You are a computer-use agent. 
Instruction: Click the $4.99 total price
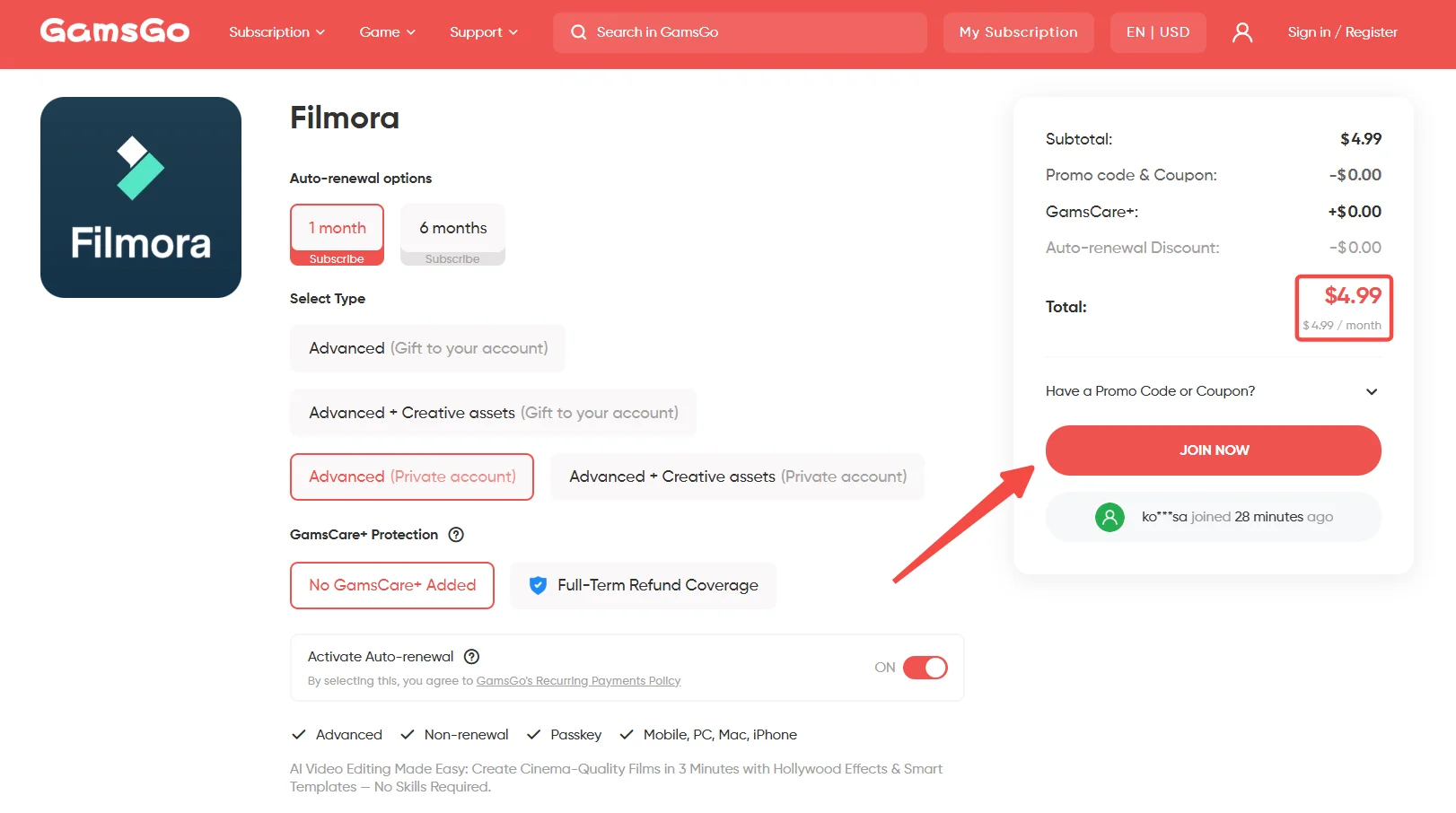click(x=1353, y=295)
